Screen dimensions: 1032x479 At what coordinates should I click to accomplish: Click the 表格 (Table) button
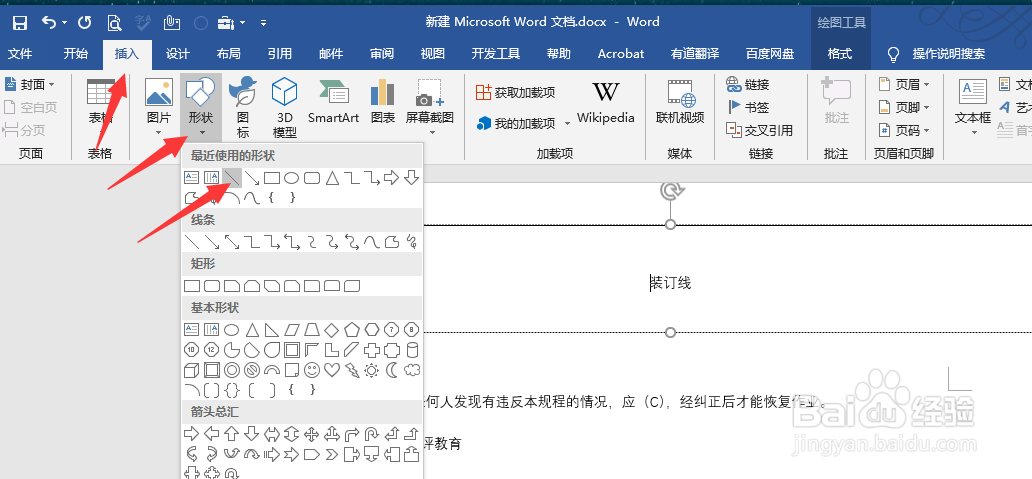(101, 103)
